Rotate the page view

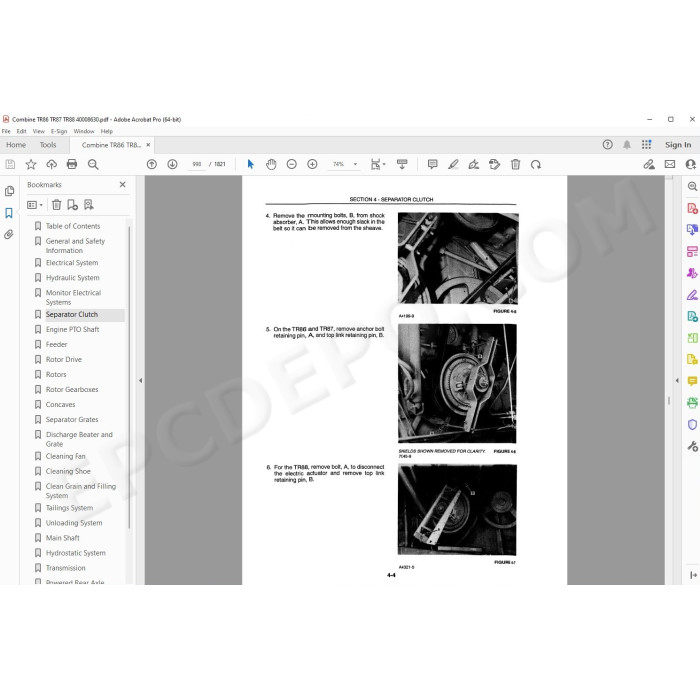pyautogui.click(x=536, y=164)
